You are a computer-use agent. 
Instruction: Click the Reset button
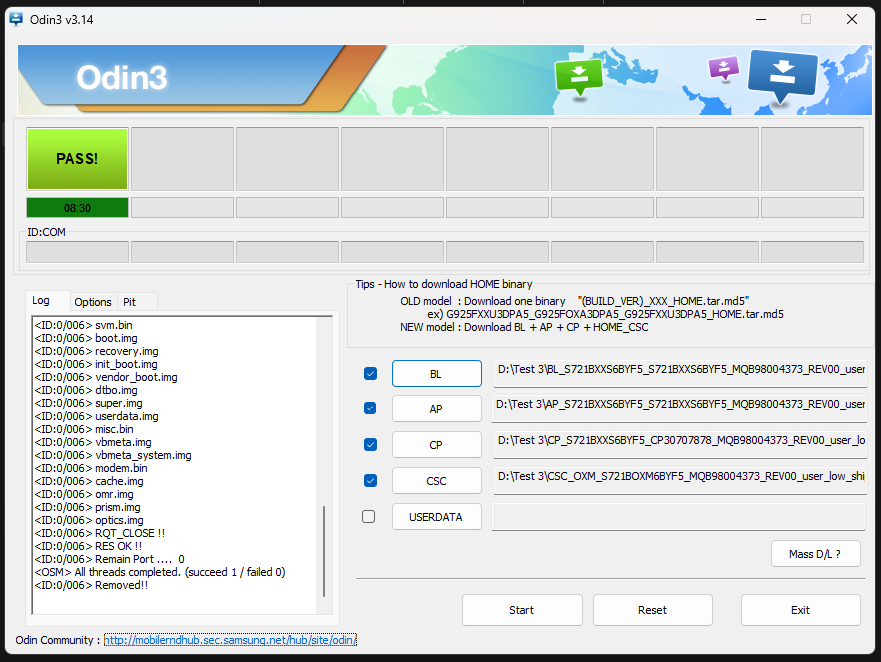tap(652, 610)
